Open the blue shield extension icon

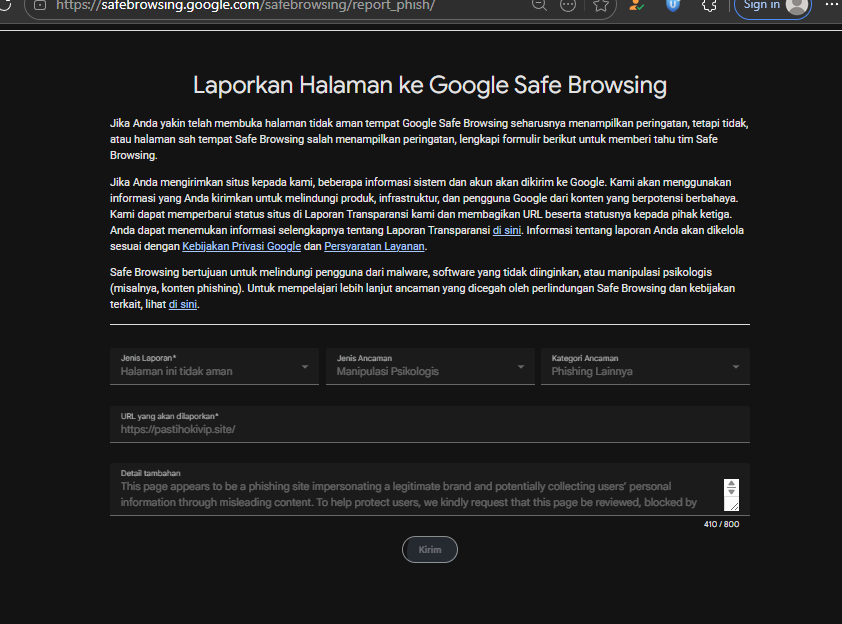(673, 5)
